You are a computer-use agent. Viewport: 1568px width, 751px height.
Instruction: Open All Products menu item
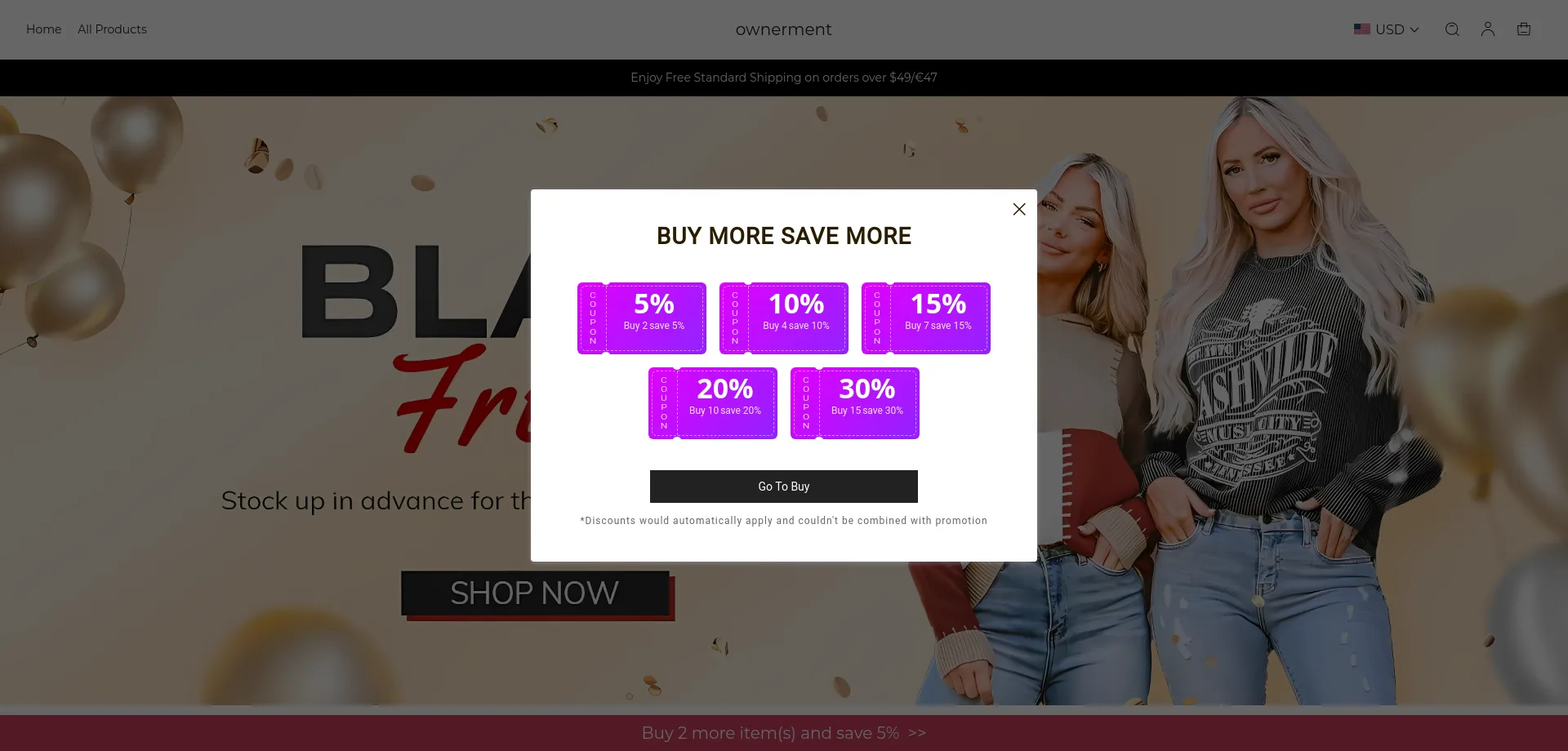pyautogui.click(x=112, y=29)
